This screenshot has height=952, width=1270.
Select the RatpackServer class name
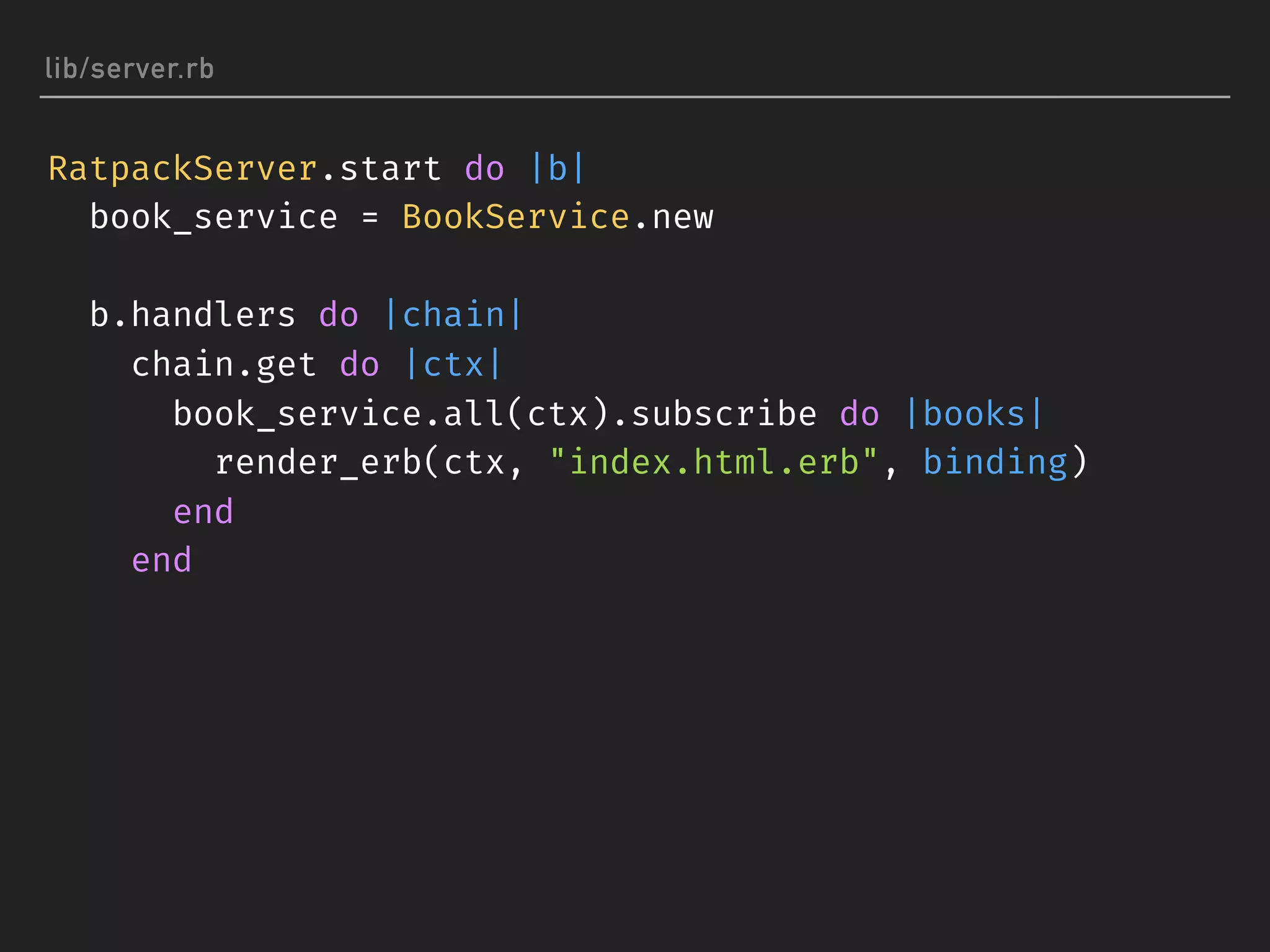click(184, 169)
